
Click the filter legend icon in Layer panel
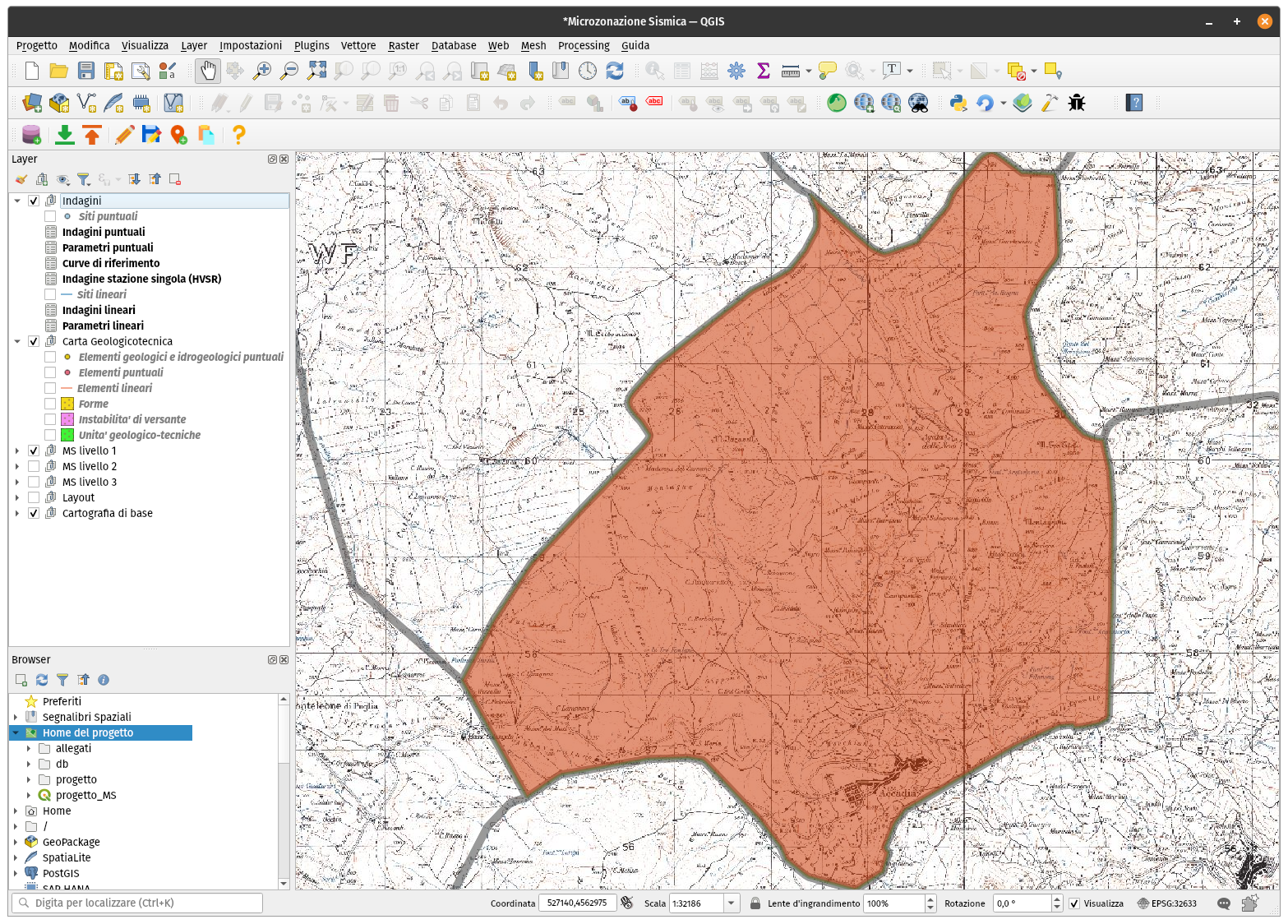[x=83, y=179]
